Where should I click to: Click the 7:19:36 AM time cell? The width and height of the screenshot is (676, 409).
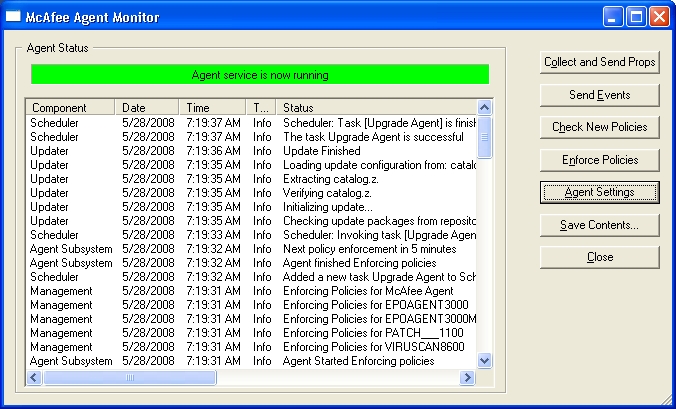pos(213,151)
